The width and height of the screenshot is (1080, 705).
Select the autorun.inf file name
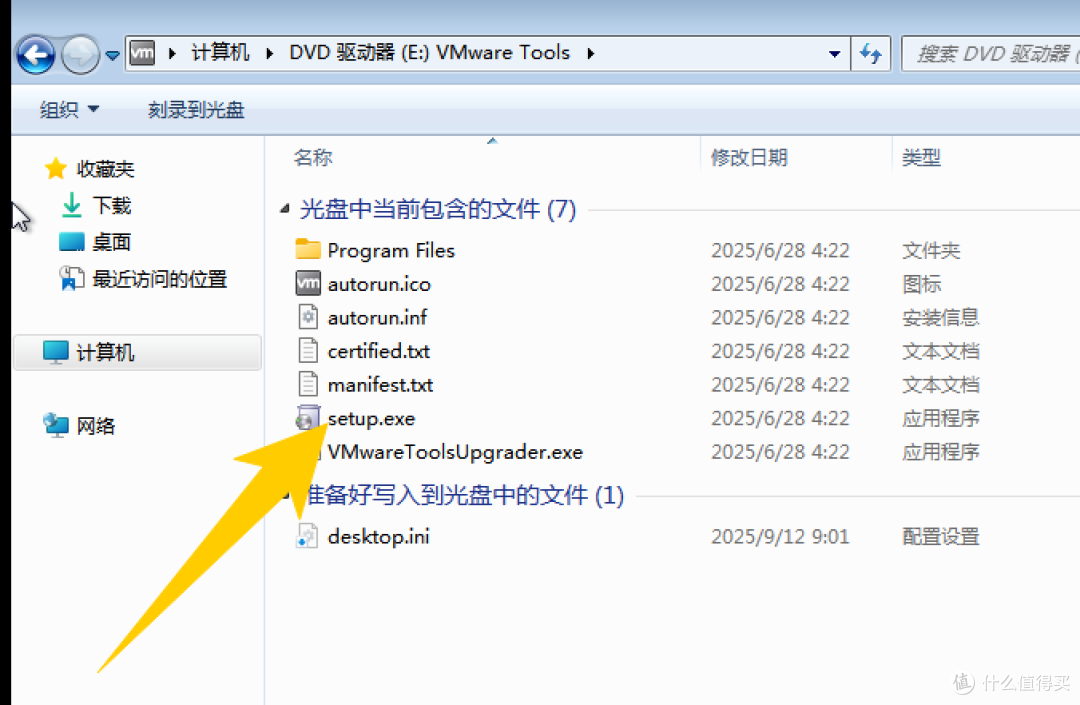(x=377, y=318)
